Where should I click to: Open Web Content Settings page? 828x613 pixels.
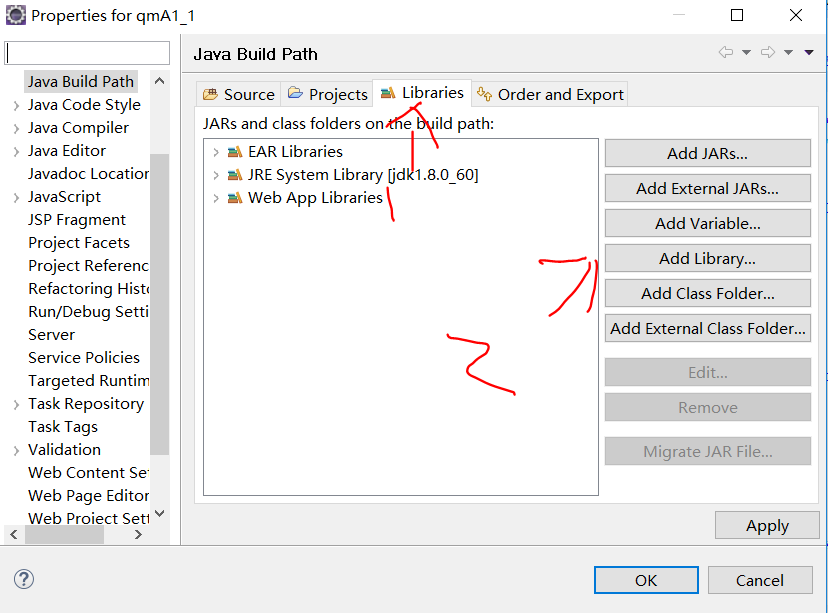pyautogui.click(x=88, y=473)
